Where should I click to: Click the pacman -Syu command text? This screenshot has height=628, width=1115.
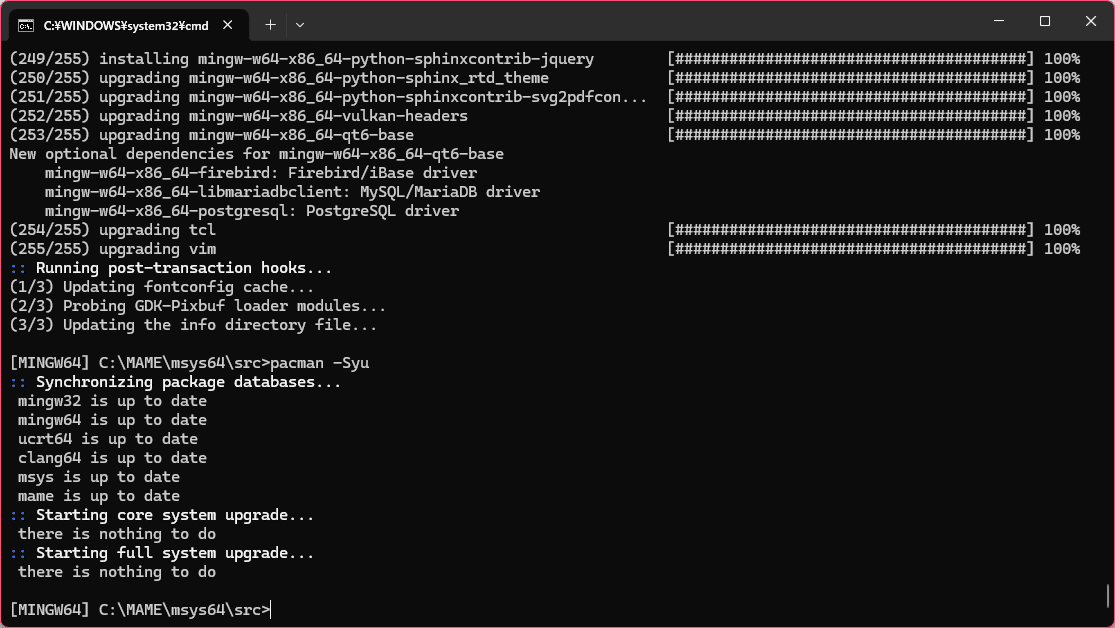318,362
